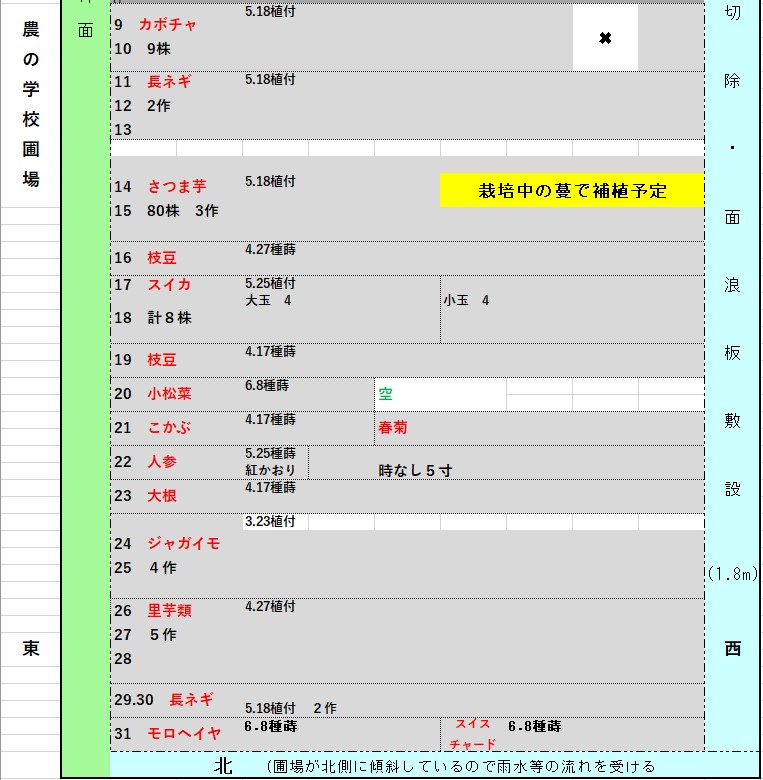Click the 東 direction label
The image size is (763, 780).
click(x=30, y=649)
